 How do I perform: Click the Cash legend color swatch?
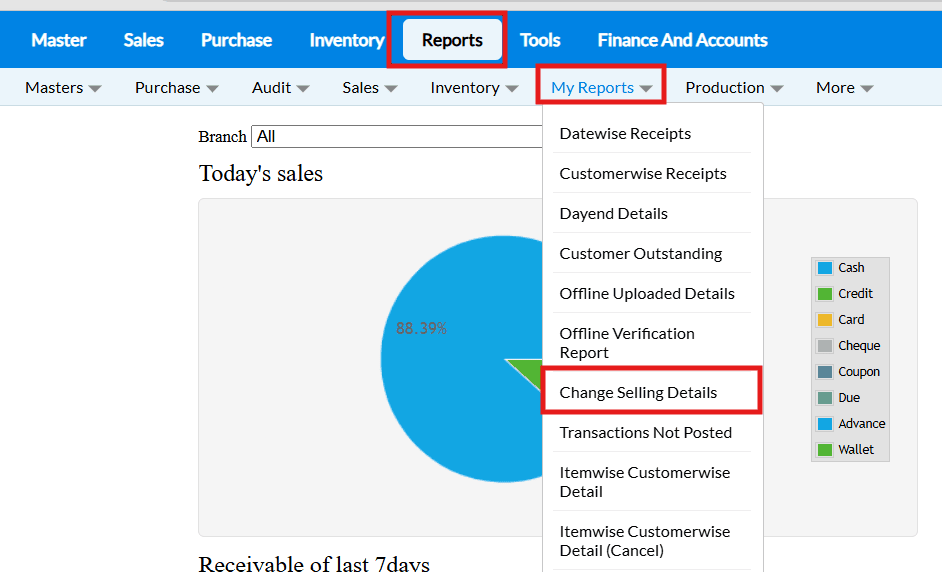coord(825,268)
